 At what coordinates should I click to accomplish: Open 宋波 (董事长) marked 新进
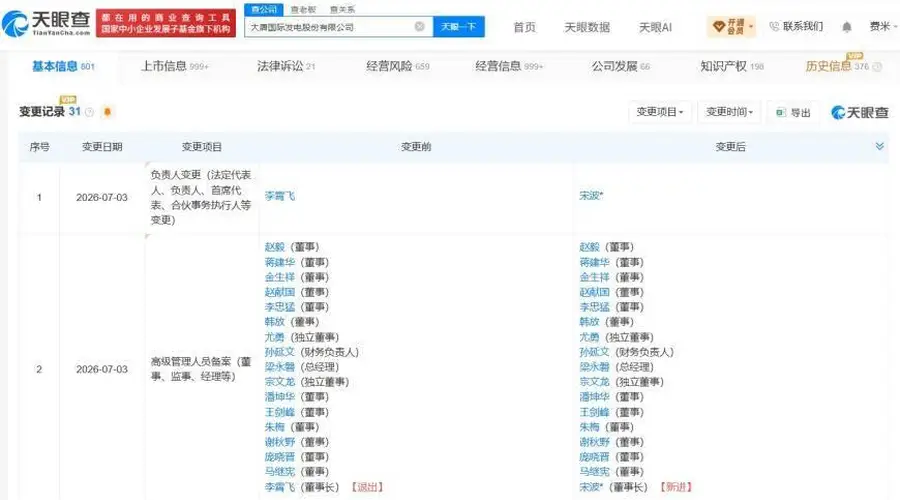[x=591, y=487]
